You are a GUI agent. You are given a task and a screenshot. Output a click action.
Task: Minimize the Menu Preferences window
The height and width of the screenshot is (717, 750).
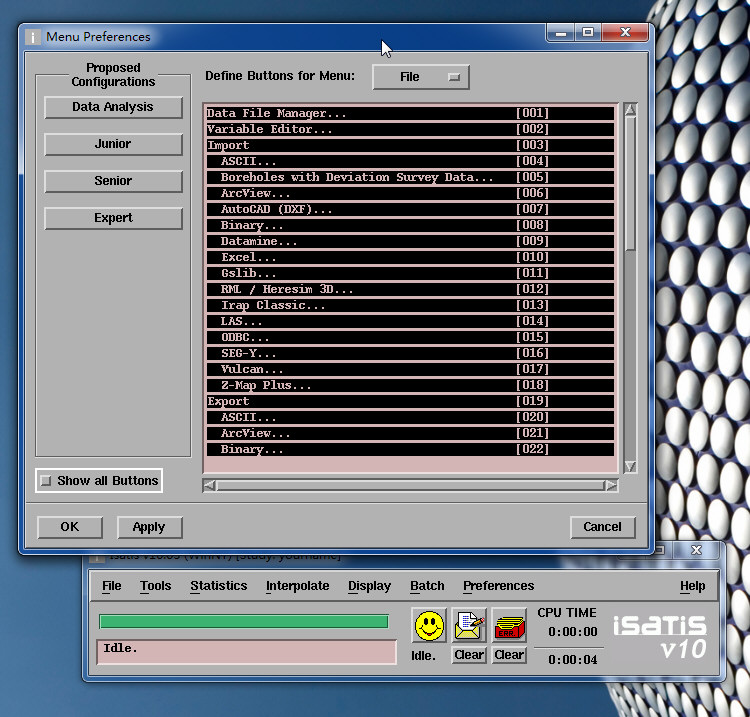pyautogui.click(x=561, y=33)
